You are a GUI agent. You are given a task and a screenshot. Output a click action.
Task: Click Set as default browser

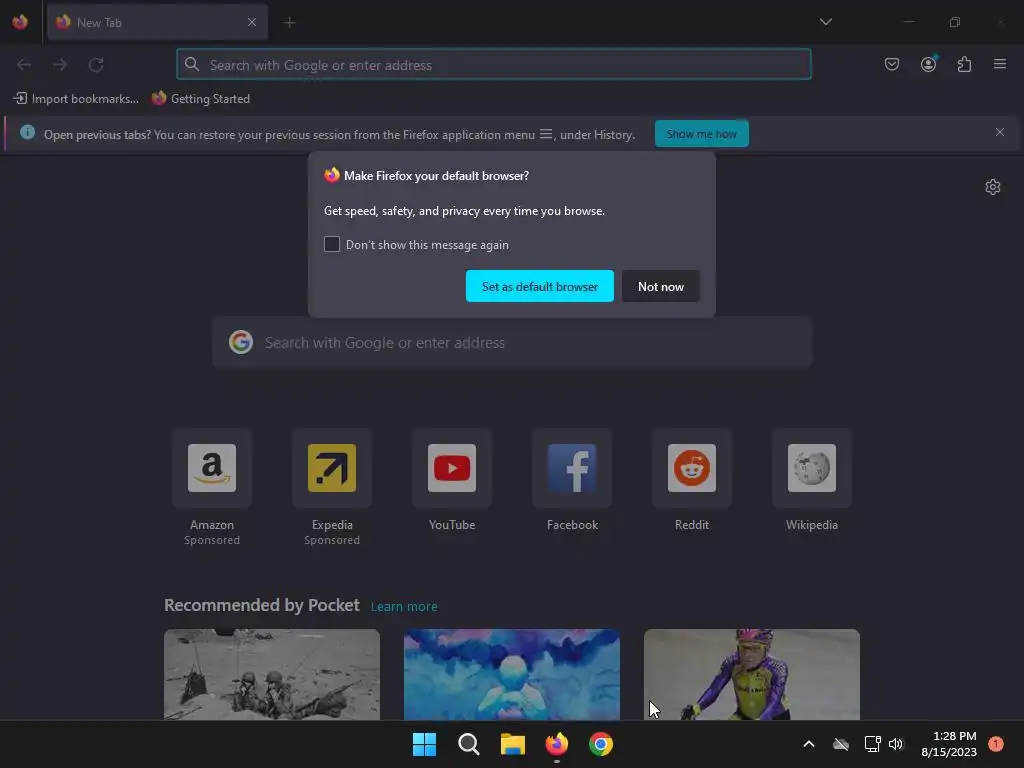click(x=539, y=286)
